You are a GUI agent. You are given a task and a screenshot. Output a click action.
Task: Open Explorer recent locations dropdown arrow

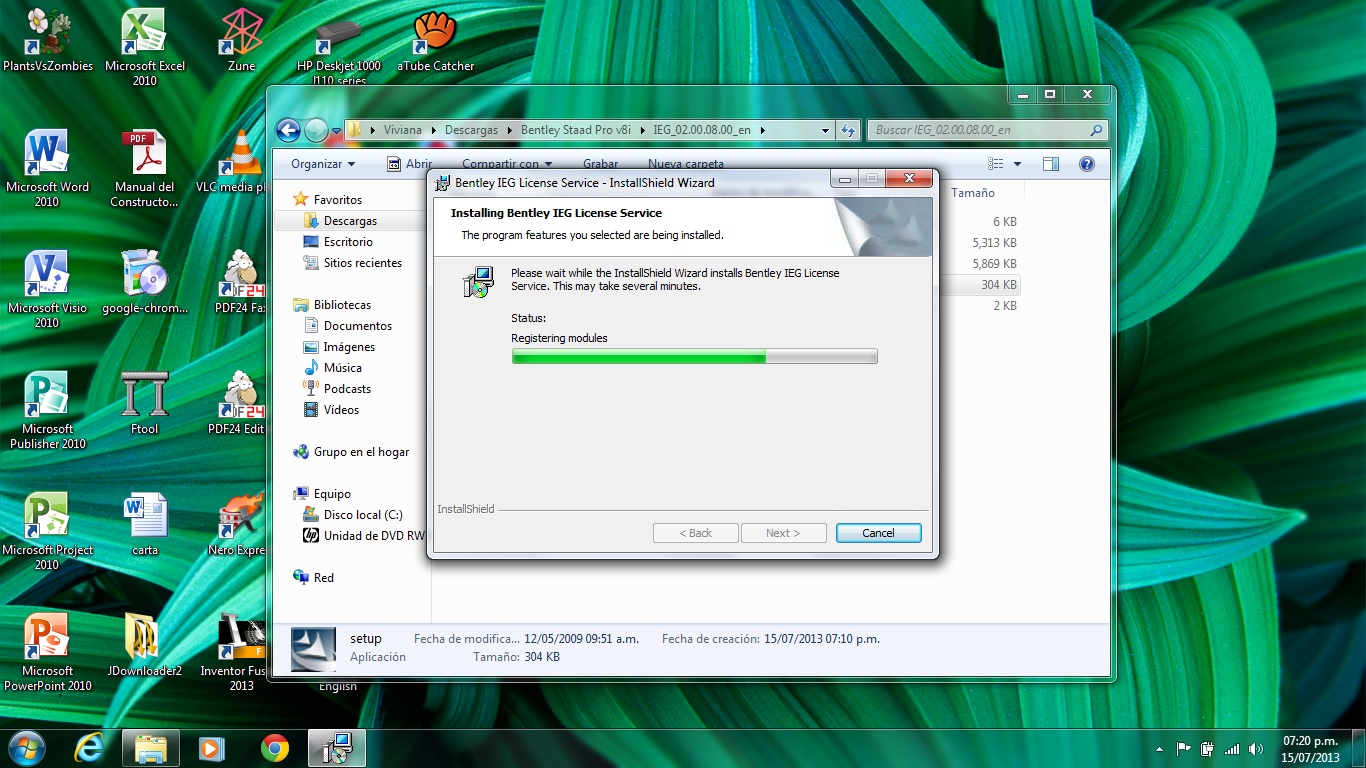tap(337, 130)
